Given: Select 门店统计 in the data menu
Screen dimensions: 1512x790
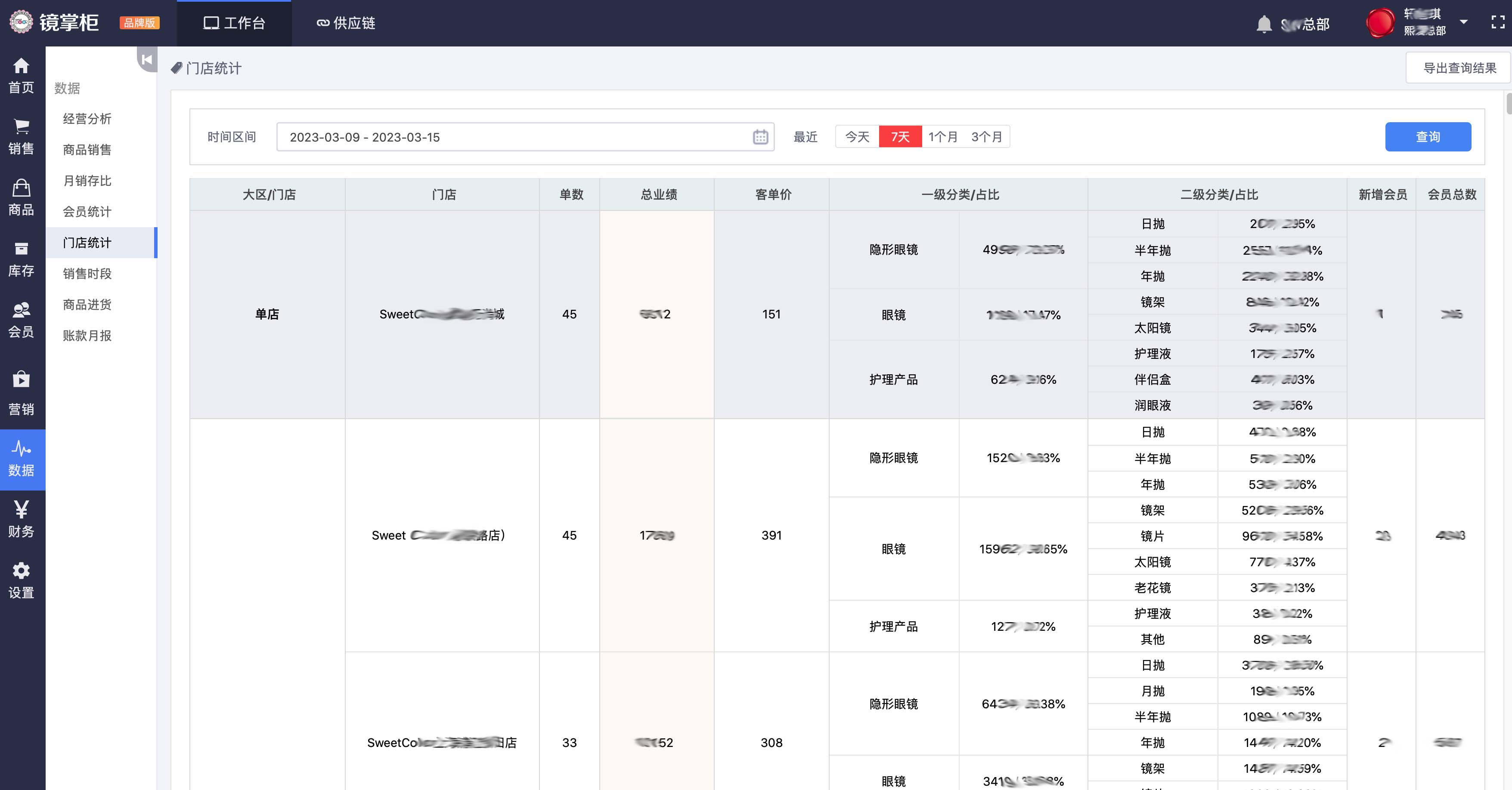Looking at the screenshot, I should [x=87, y=243].
